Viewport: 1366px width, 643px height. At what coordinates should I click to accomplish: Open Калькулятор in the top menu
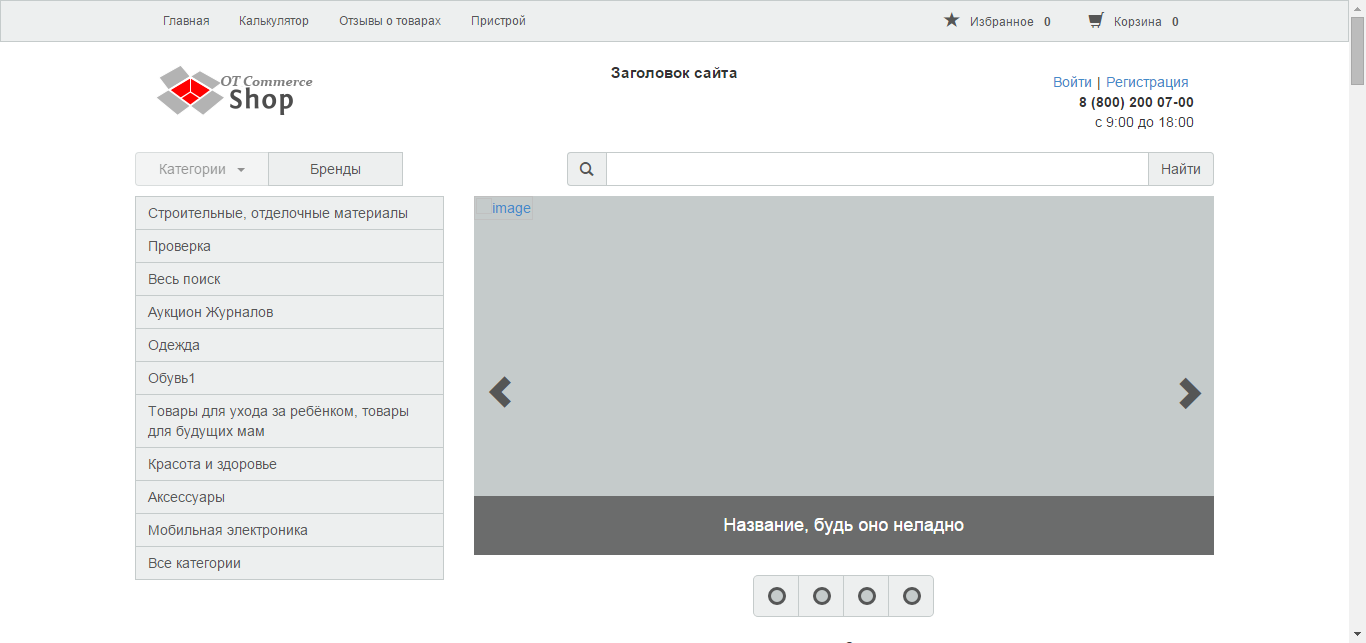coord(274,21)
